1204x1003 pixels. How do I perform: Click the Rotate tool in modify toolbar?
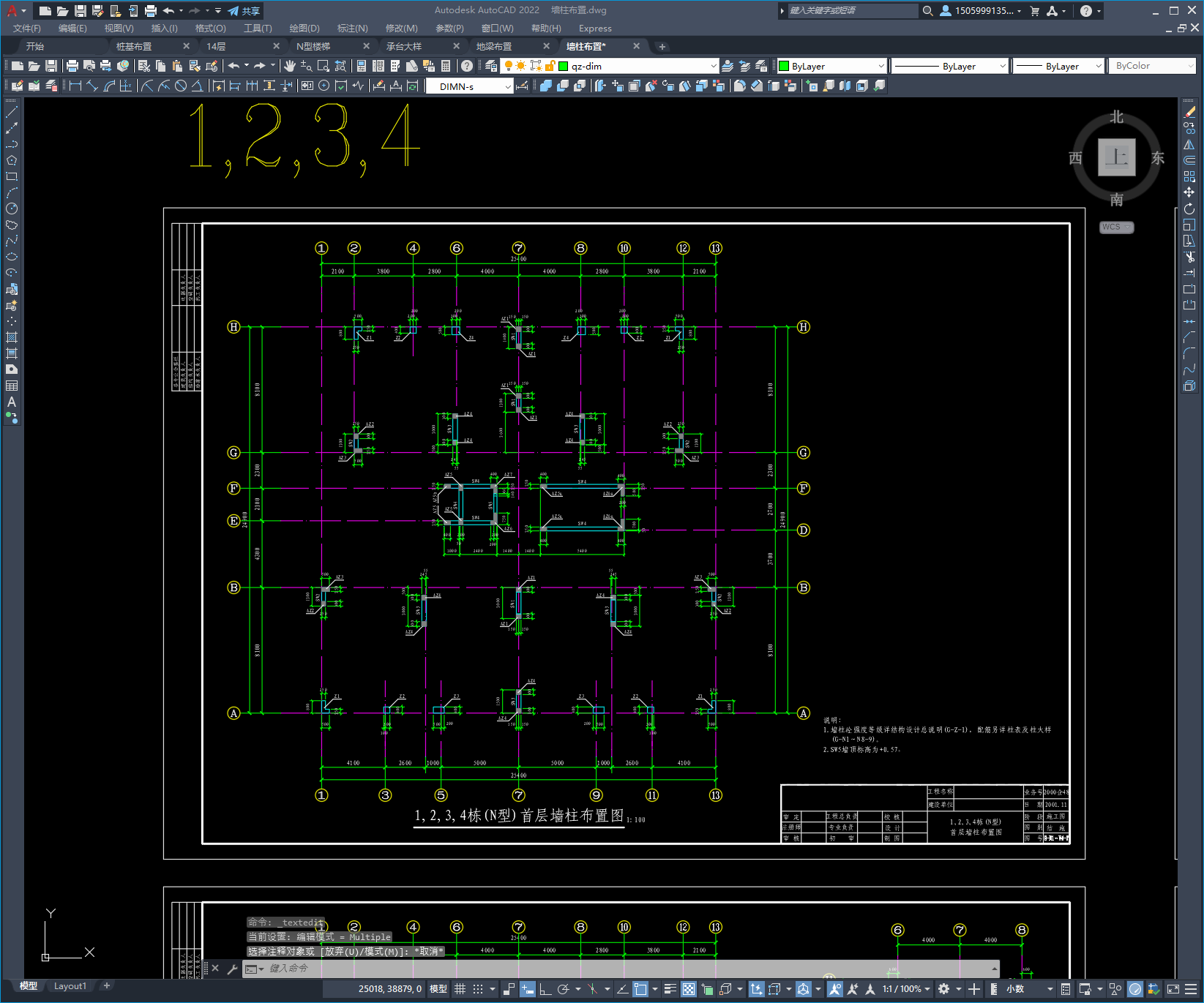tap(1189, 209)
